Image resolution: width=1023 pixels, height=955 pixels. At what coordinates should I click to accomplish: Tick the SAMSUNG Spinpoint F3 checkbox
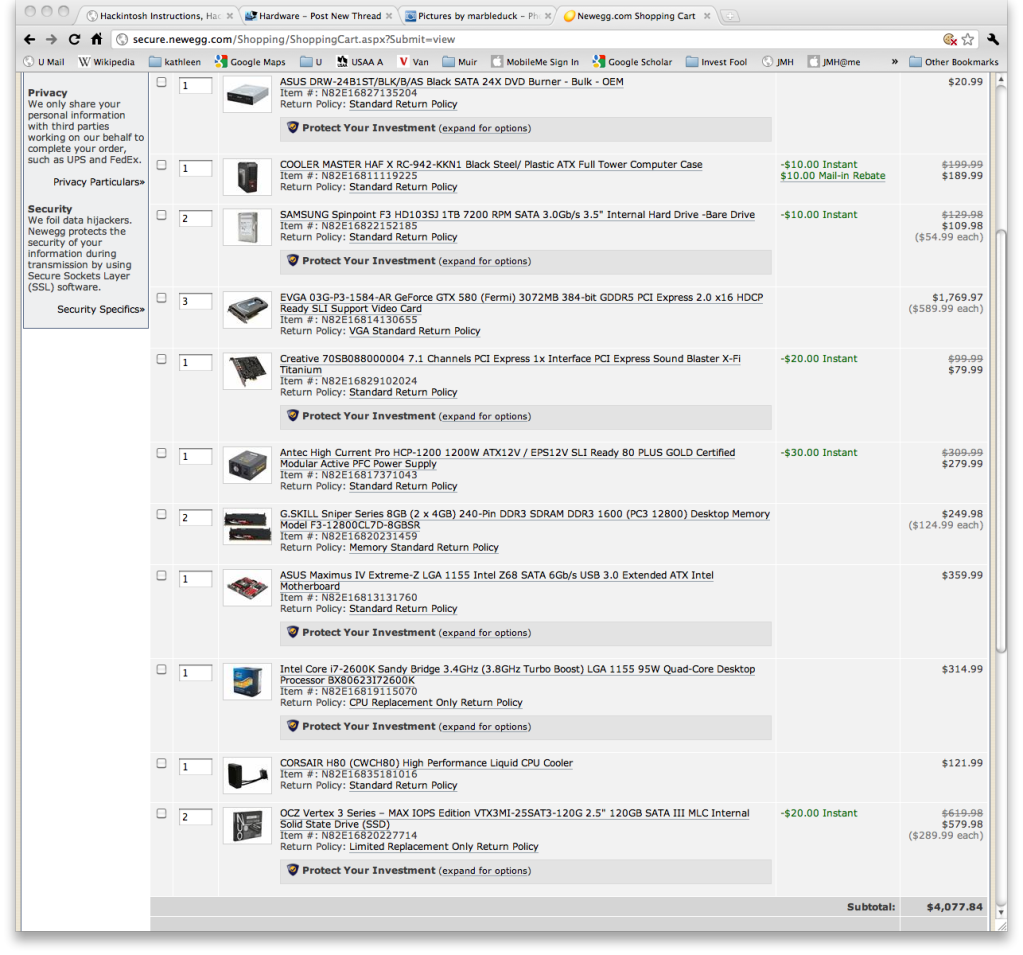tap(162, 215)
